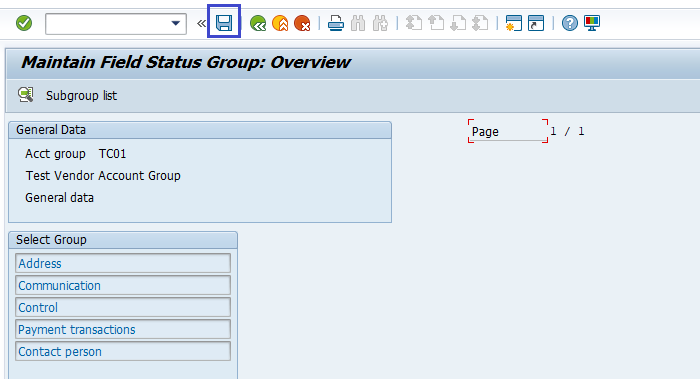The width and height of the screenshot is (700, 379).
Task: Click the Subgroup list button label
Action: [x=81, y=96]
